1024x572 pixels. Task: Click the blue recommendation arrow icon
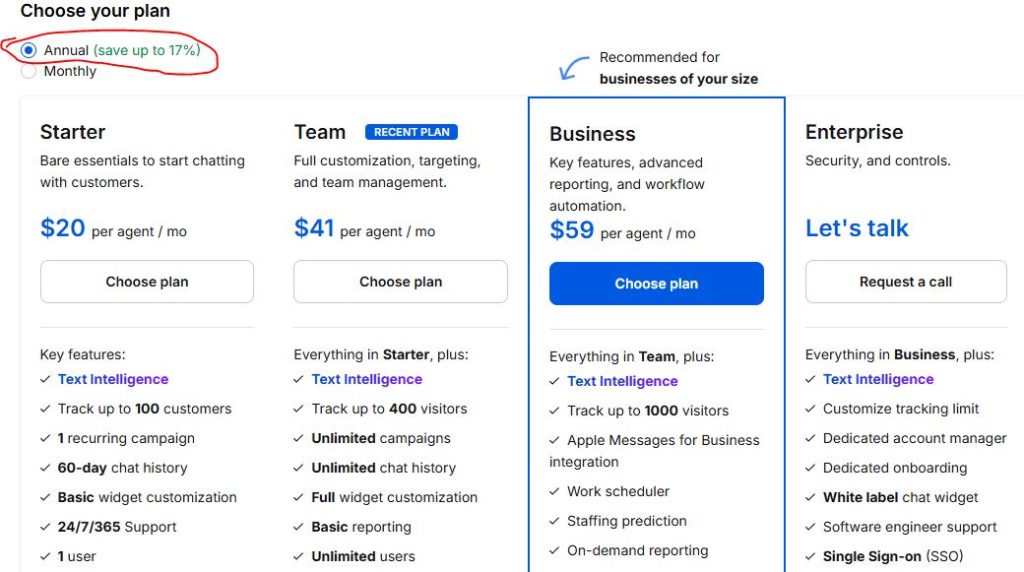pyautogui.click(x=574, y=68)
